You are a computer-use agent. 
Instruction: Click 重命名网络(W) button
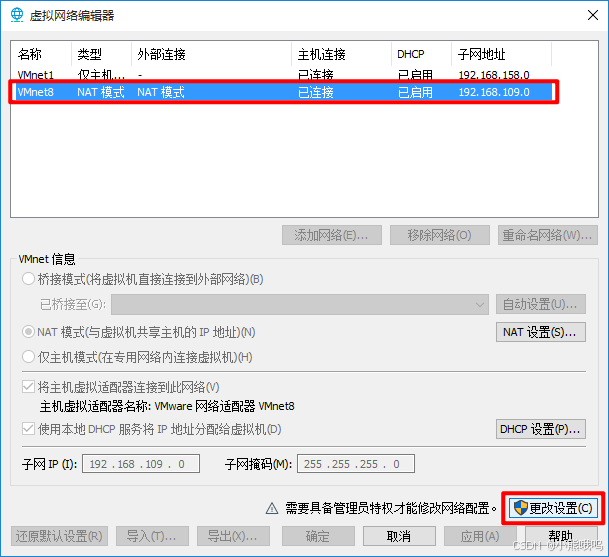click(548, 235)
